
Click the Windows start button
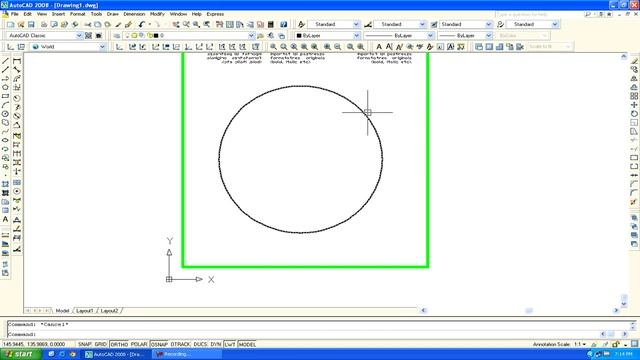(20, 354)
